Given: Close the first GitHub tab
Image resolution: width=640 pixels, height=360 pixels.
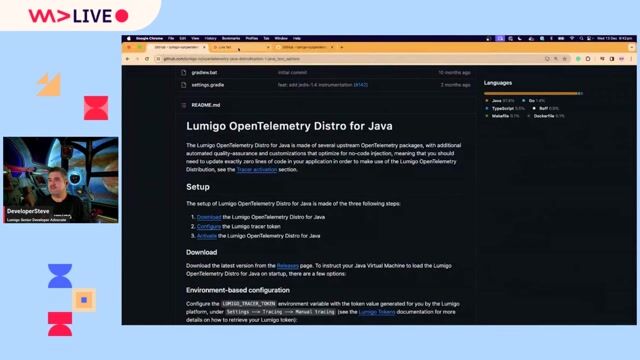Looking at the screenshot, I should pyautogui.click(x=204, y=47).
